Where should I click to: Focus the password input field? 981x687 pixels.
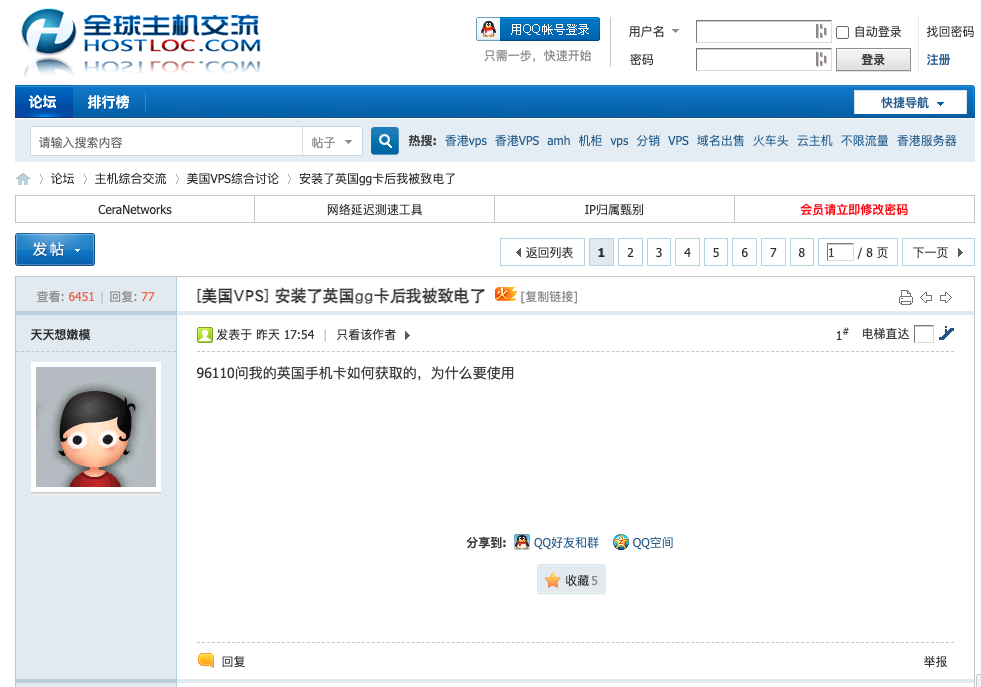pyautogui.click(x=763, y=59)
